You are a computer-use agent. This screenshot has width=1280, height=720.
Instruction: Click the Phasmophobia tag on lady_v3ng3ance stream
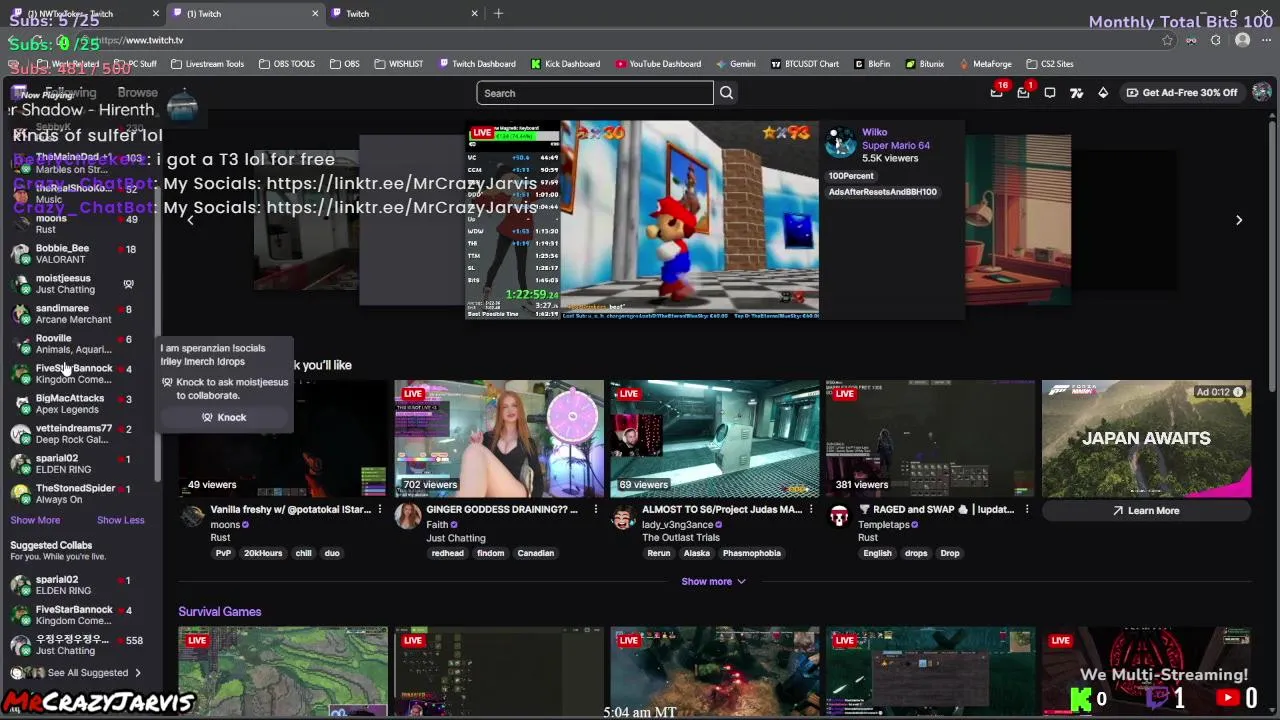click(x=751, y=553)
